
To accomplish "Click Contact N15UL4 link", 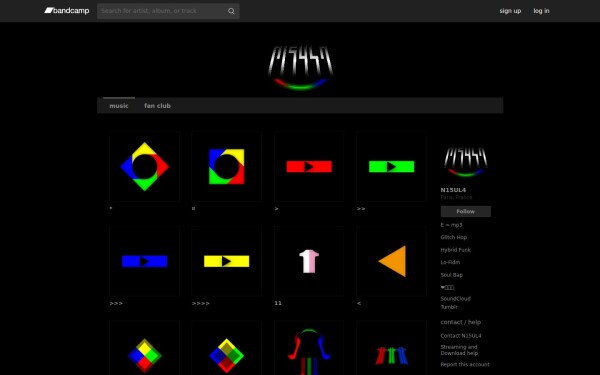I will click(461, 336).
